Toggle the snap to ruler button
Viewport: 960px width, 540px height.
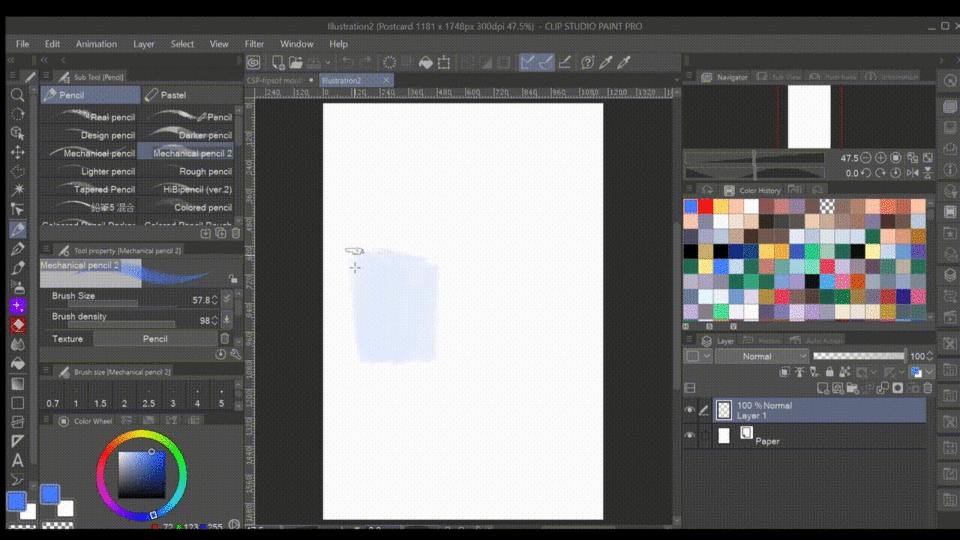coord(527,63)
